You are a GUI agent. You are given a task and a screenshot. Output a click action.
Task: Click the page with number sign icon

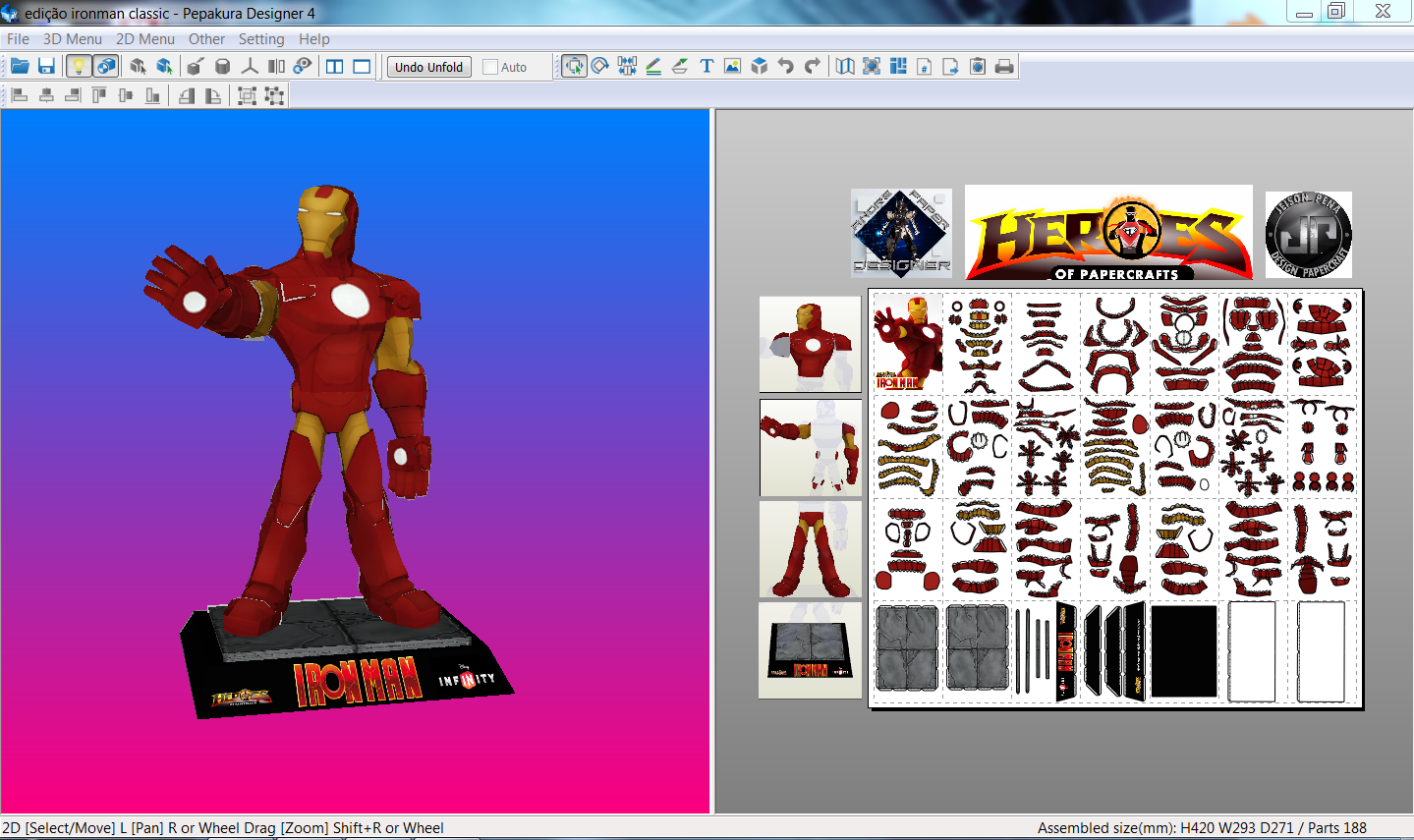click(925, 67)
